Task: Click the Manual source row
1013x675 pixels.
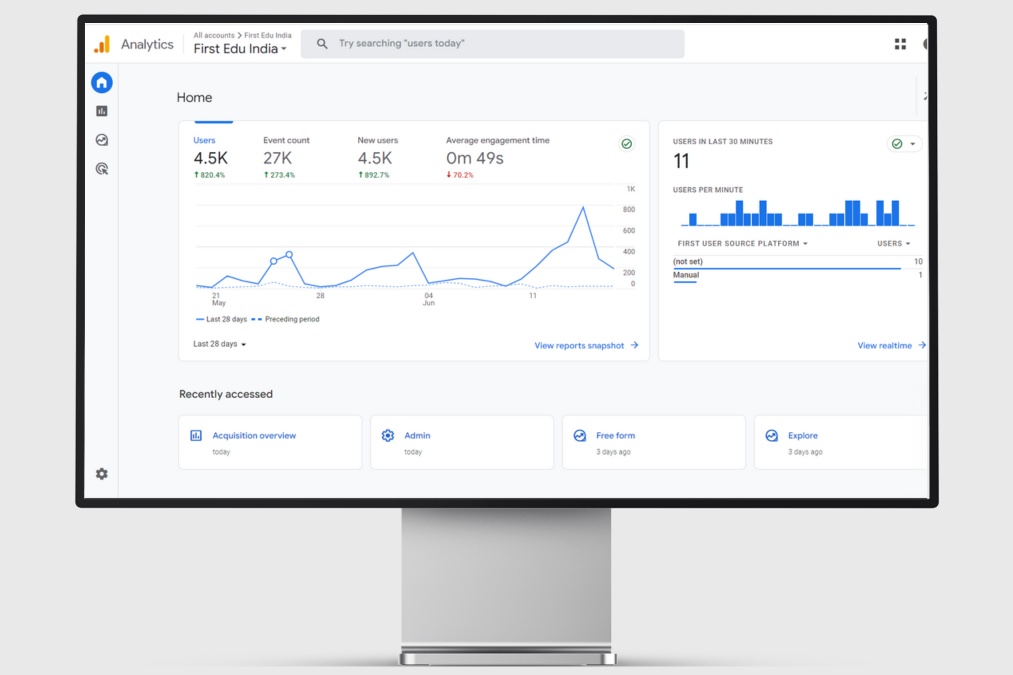Action: (797, 276)
